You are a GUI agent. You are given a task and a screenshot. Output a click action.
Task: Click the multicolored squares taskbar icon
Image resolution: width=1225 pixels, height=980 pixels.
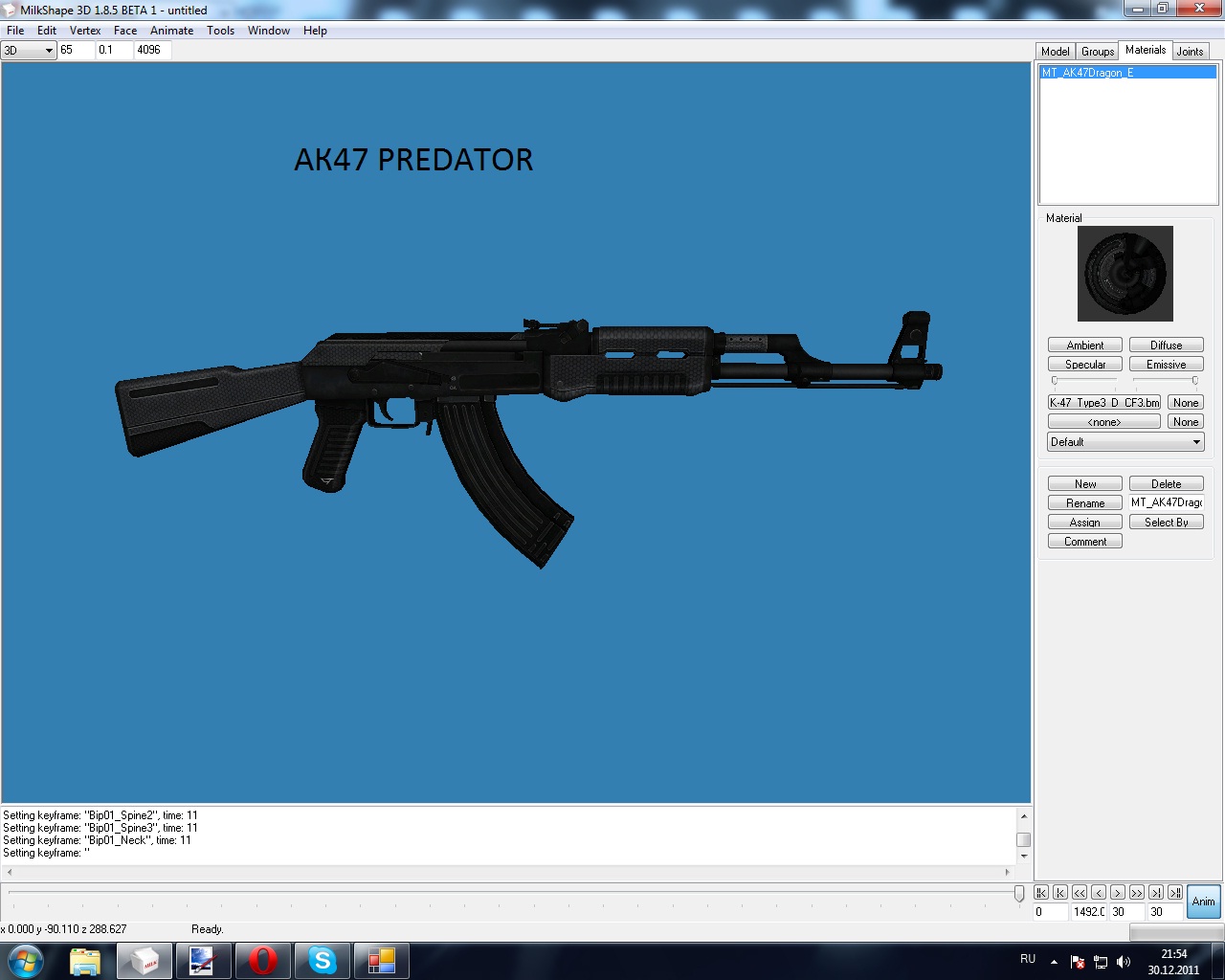[x=382, y=961]
